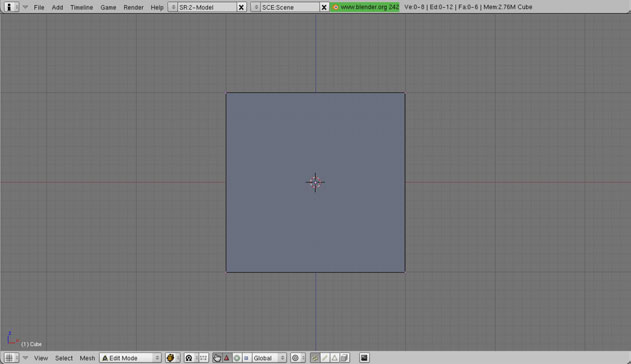Click the 3D cursor at the cube center
The width and height of the screenshot is (631, 364).
coord(316,182)
